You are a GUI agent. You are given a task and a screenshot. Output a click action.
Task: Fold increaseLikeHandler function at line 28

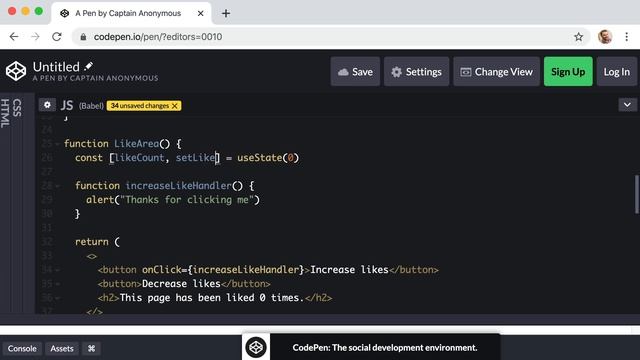pos(57,186)
